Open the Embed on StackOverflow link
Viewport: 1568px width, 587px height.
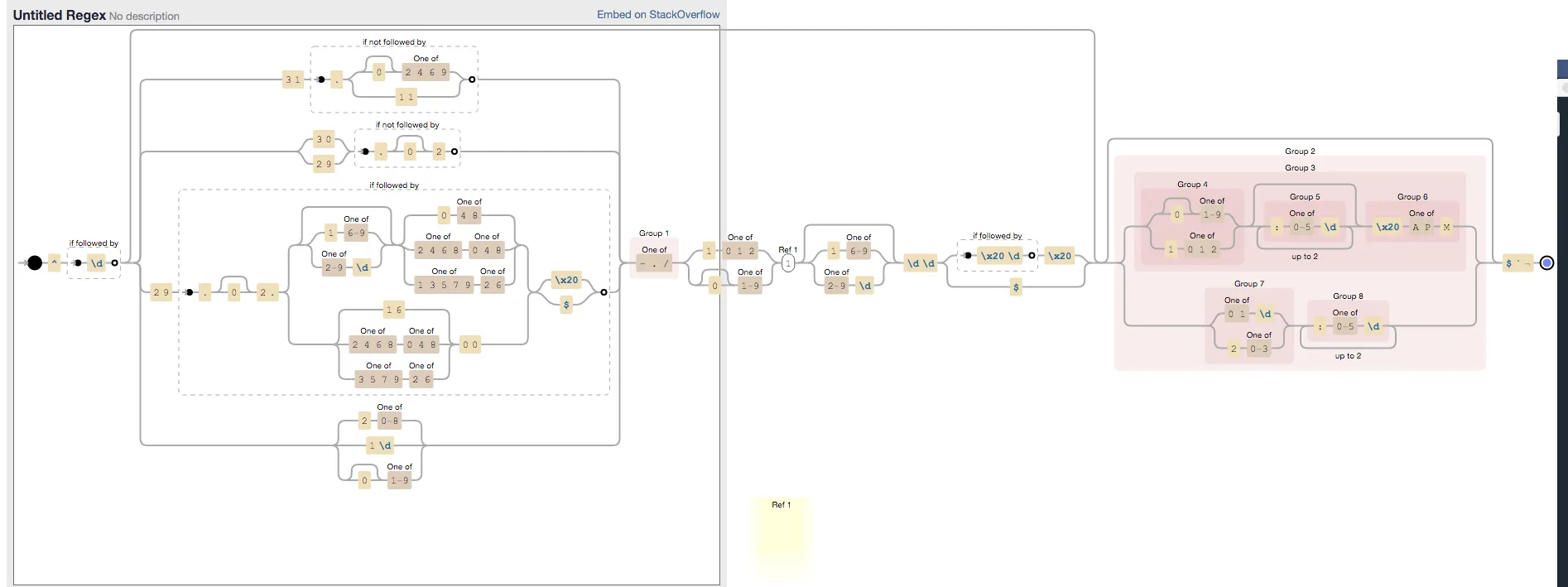point(658,14)
